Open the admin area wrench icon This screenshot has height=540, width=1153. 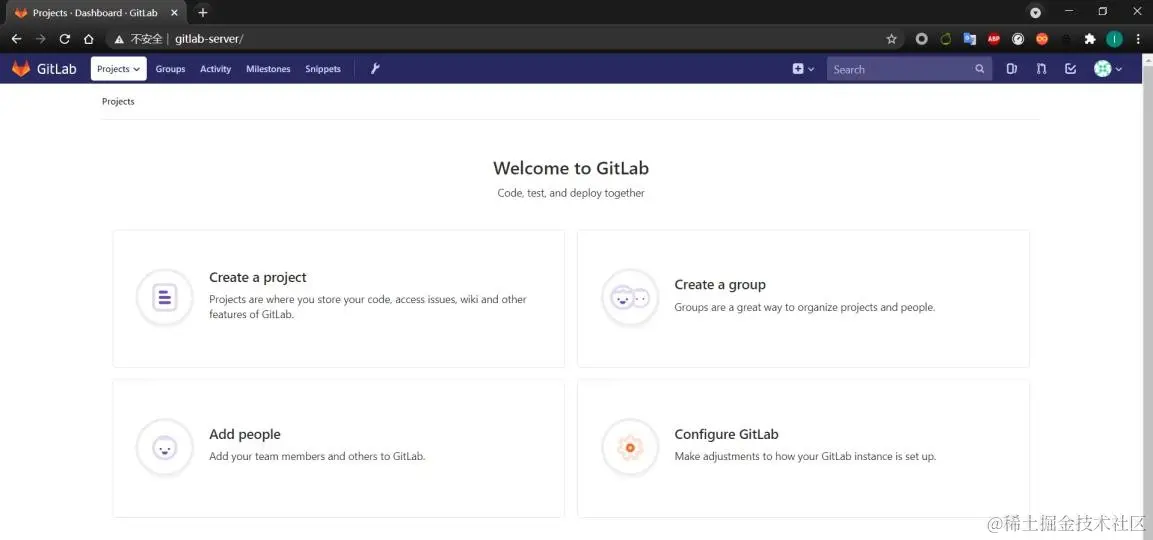(x=375, y=68)
